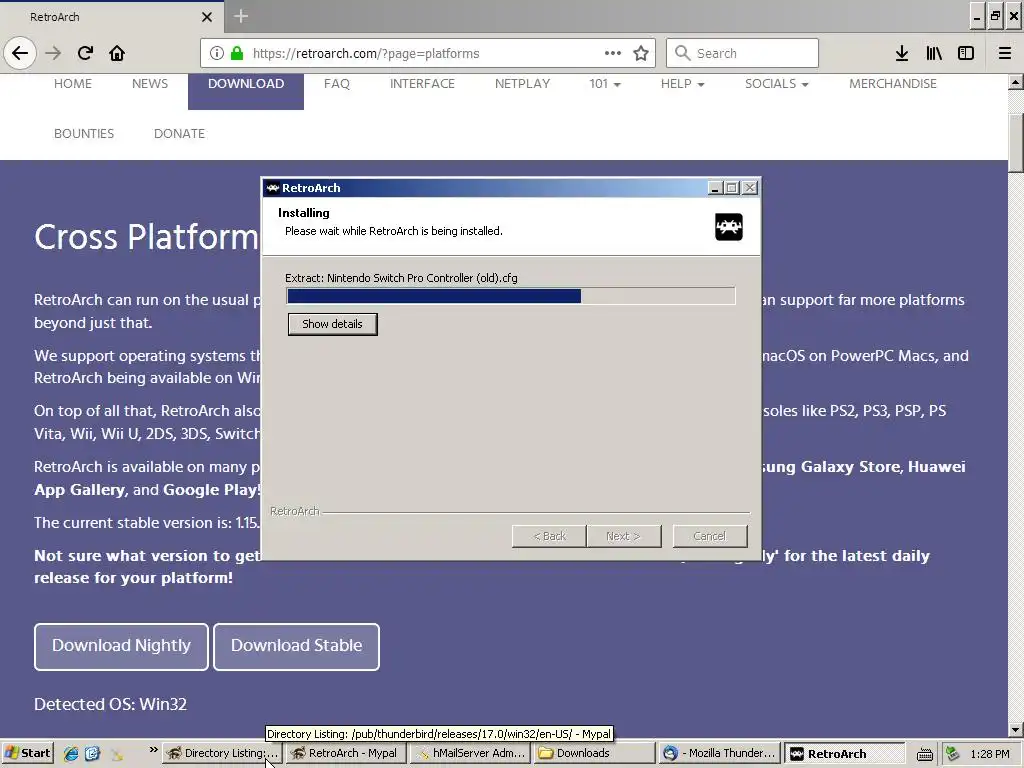Click the green padlock security icon

(237, 53)
